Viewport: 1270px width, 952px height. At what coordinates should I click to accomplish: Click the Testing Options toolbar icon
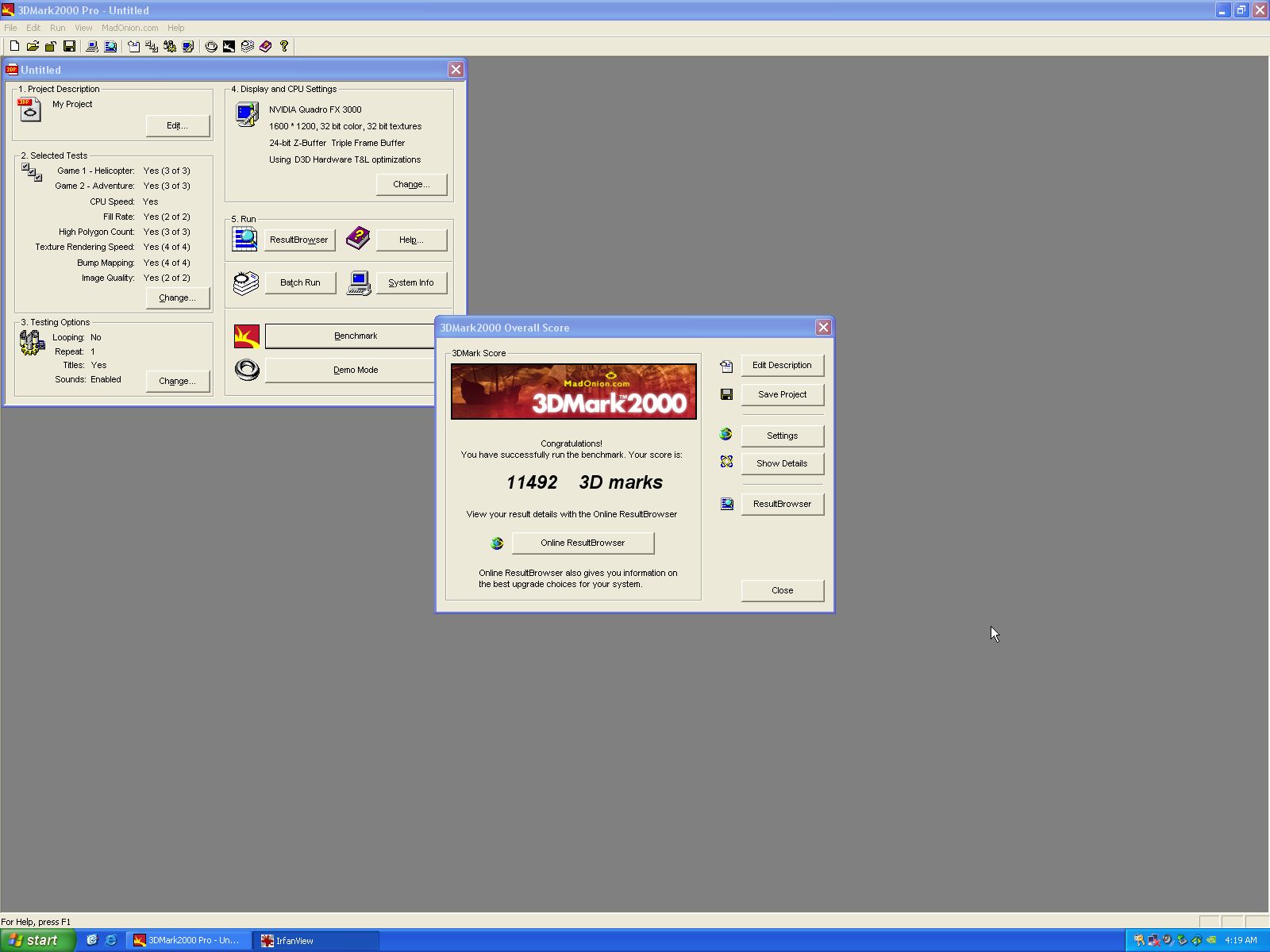[170, 47]
